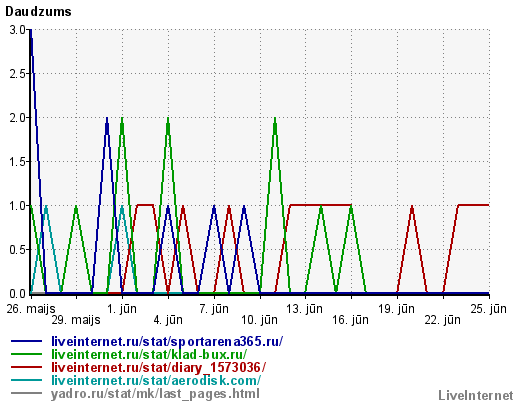Click the LiveInternet watermark text

(x=476, y=396)
